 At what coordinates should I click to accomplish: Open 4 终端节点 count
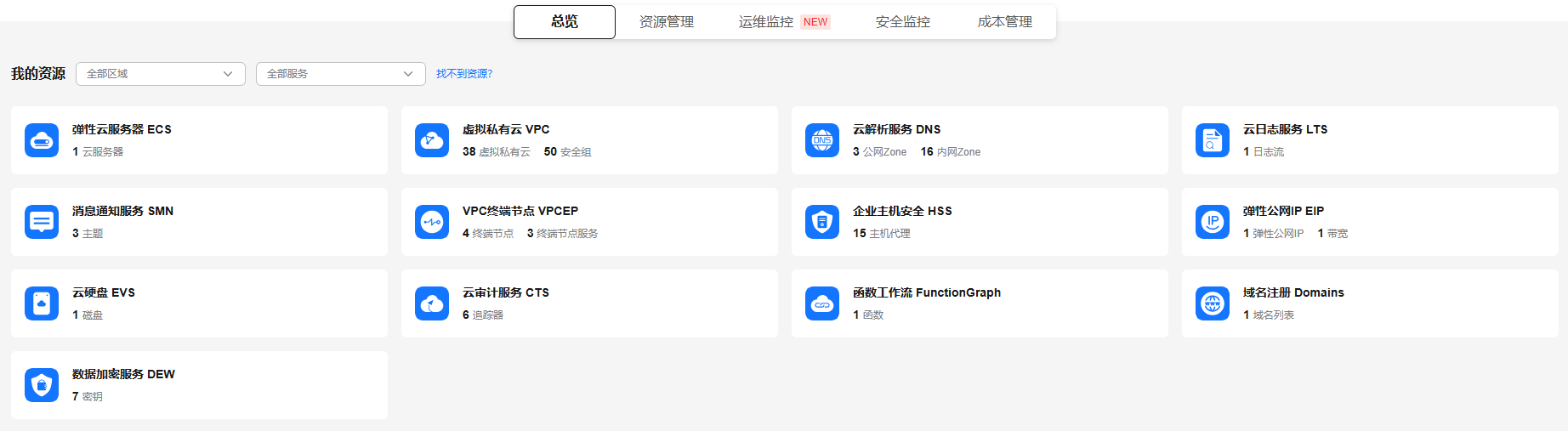488,234
